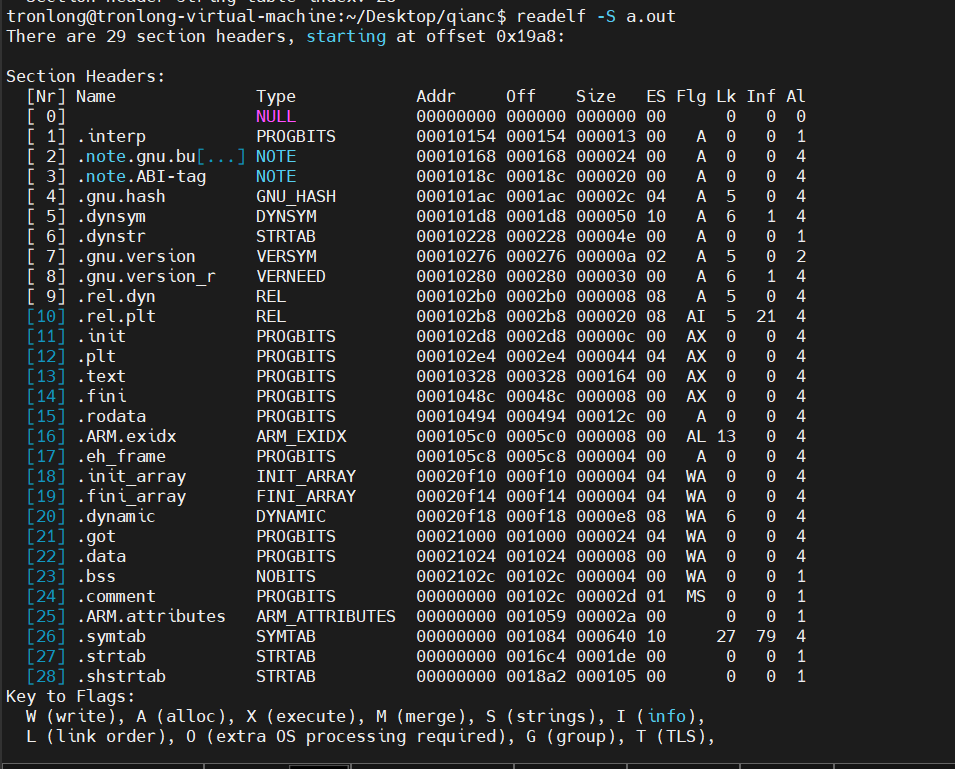Click size 0000e8 of .dynamic
955x769 pixels.
(606, 516)
